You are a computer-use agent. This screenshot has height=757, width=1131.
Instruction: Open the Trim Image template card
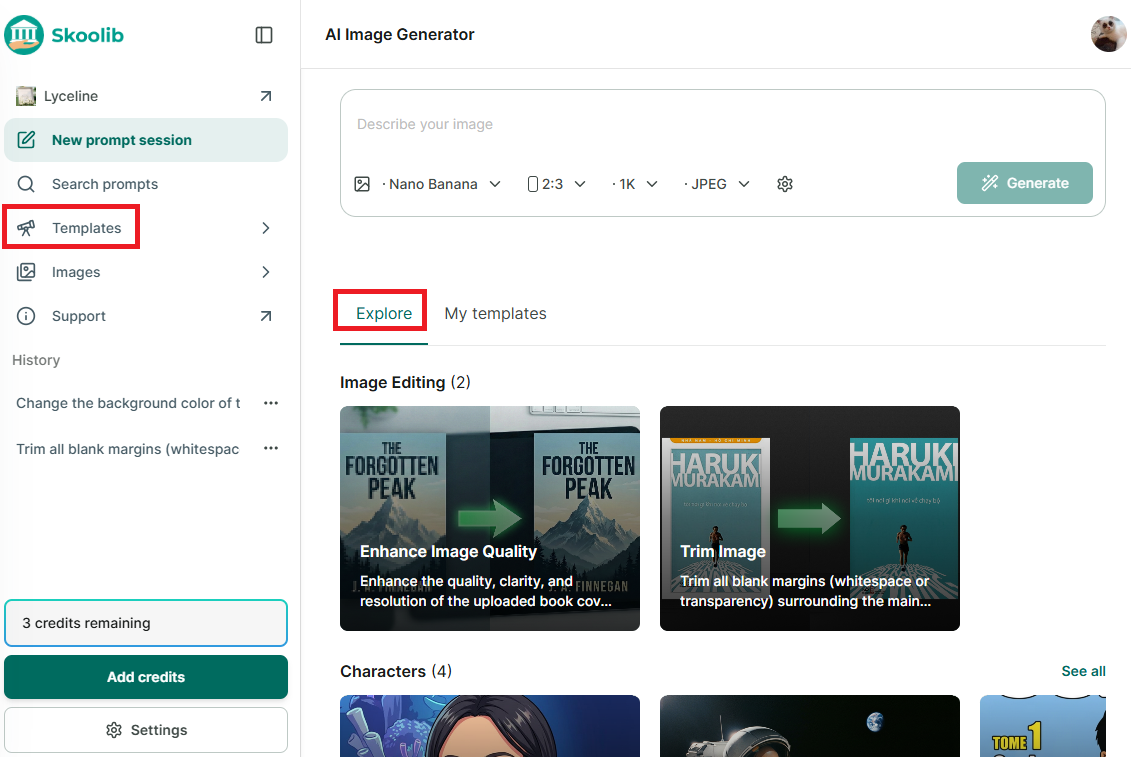[809, 518]
